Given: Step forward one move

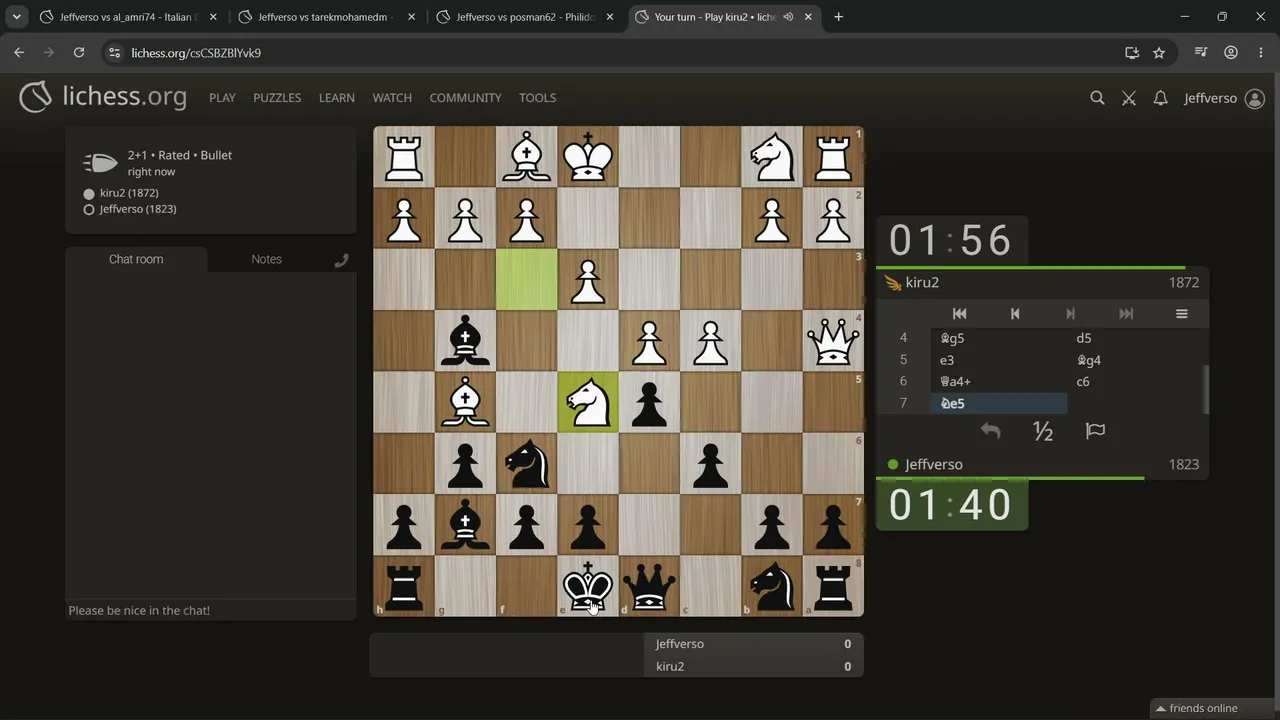Looking at the screenshot, I should click(1070, 314).
